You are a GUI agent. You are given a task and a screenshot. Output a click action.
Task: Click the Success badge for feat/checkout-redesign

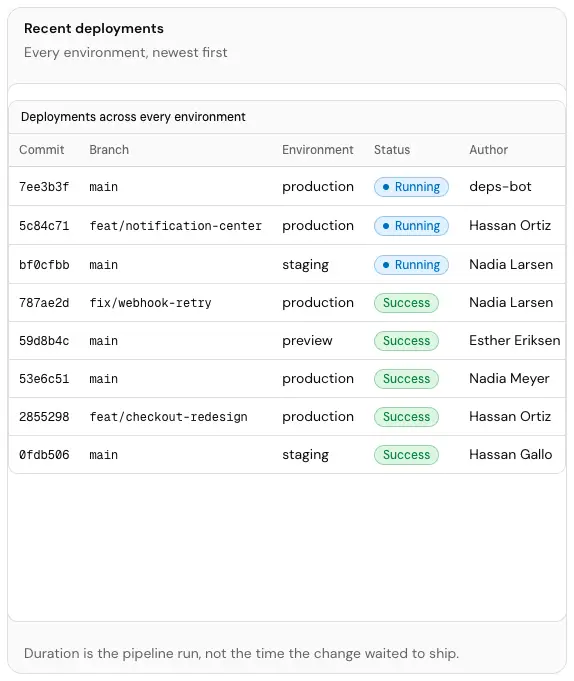(x=406, y=417)
